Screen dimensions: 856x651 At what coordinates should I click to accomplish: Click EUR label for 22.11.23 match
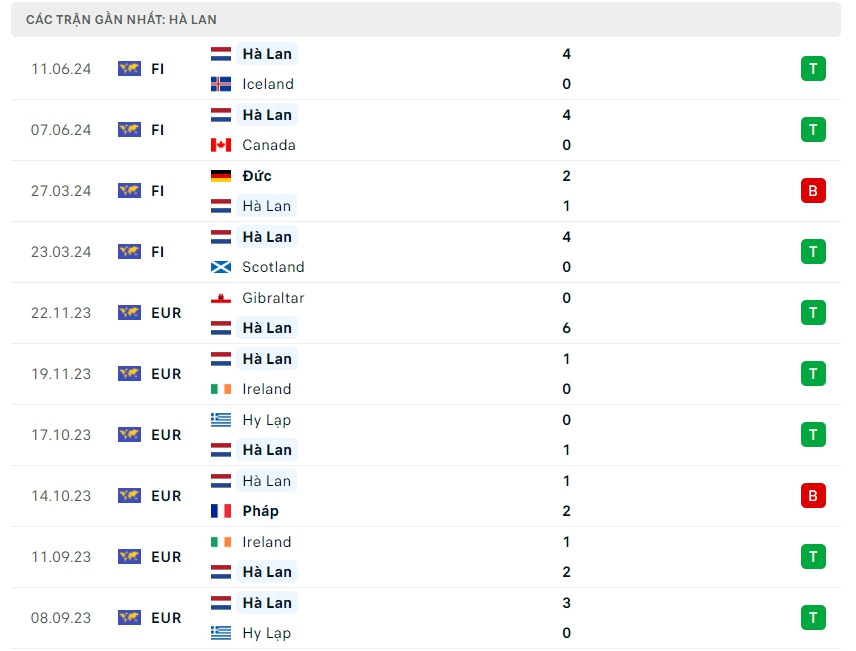pos(166,313)
